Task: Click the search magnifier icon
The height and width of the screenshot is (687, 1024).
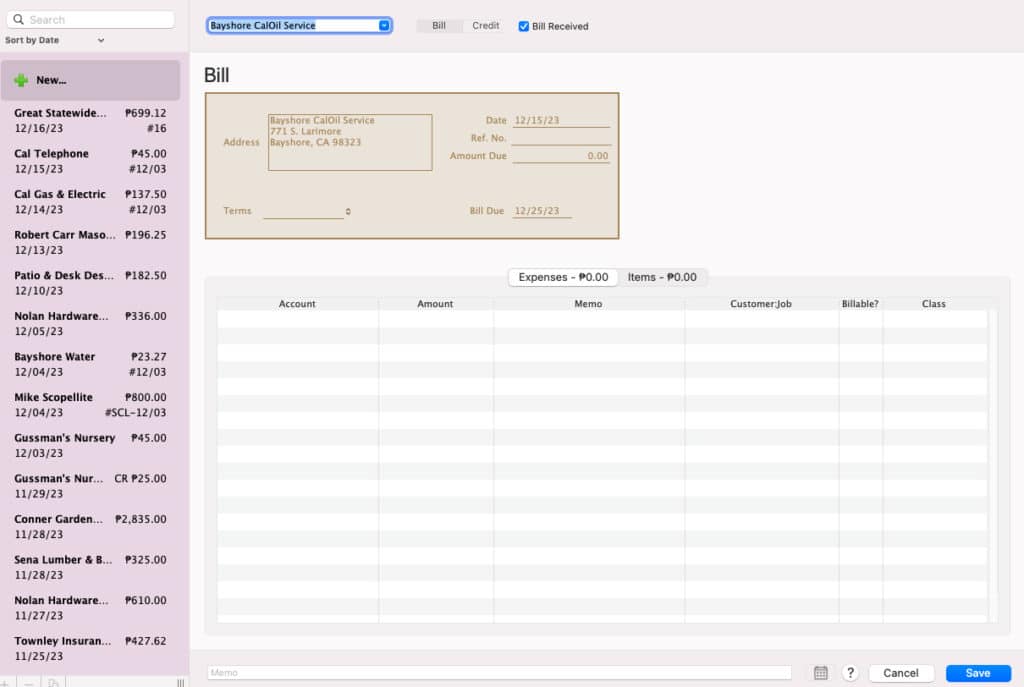Action: coord(20,19)
